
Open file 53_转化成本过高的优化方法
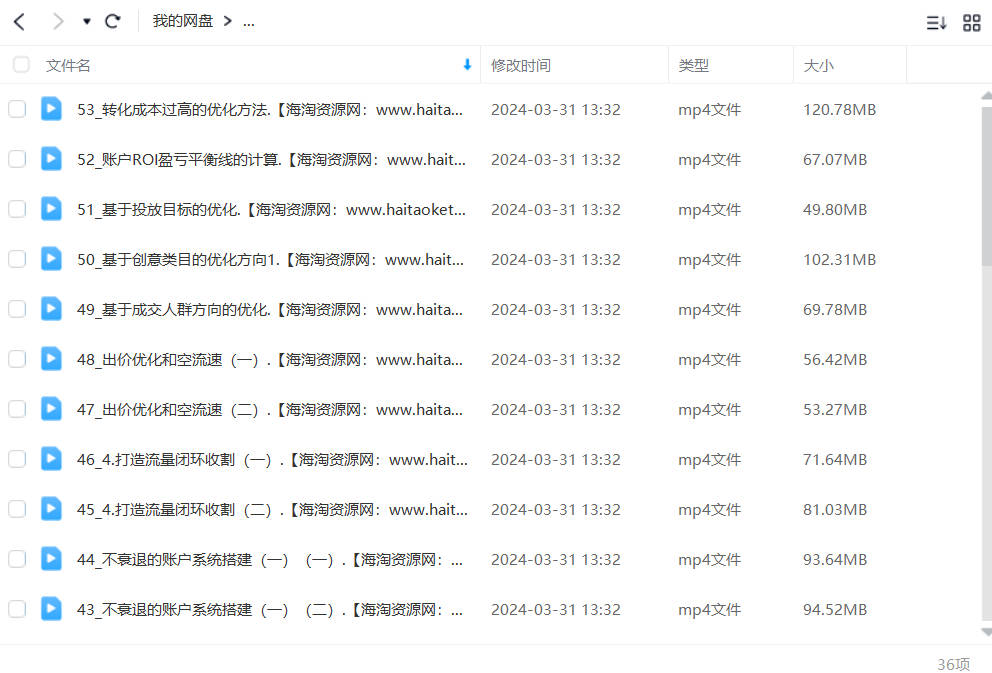pyautogui.click(x=270, y=109)
